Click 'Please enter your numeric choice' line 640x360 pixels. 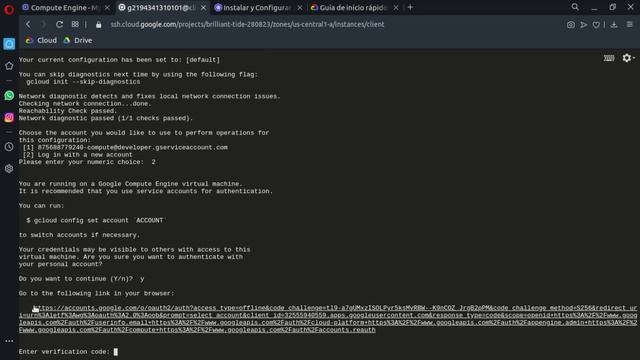(87, 162)
